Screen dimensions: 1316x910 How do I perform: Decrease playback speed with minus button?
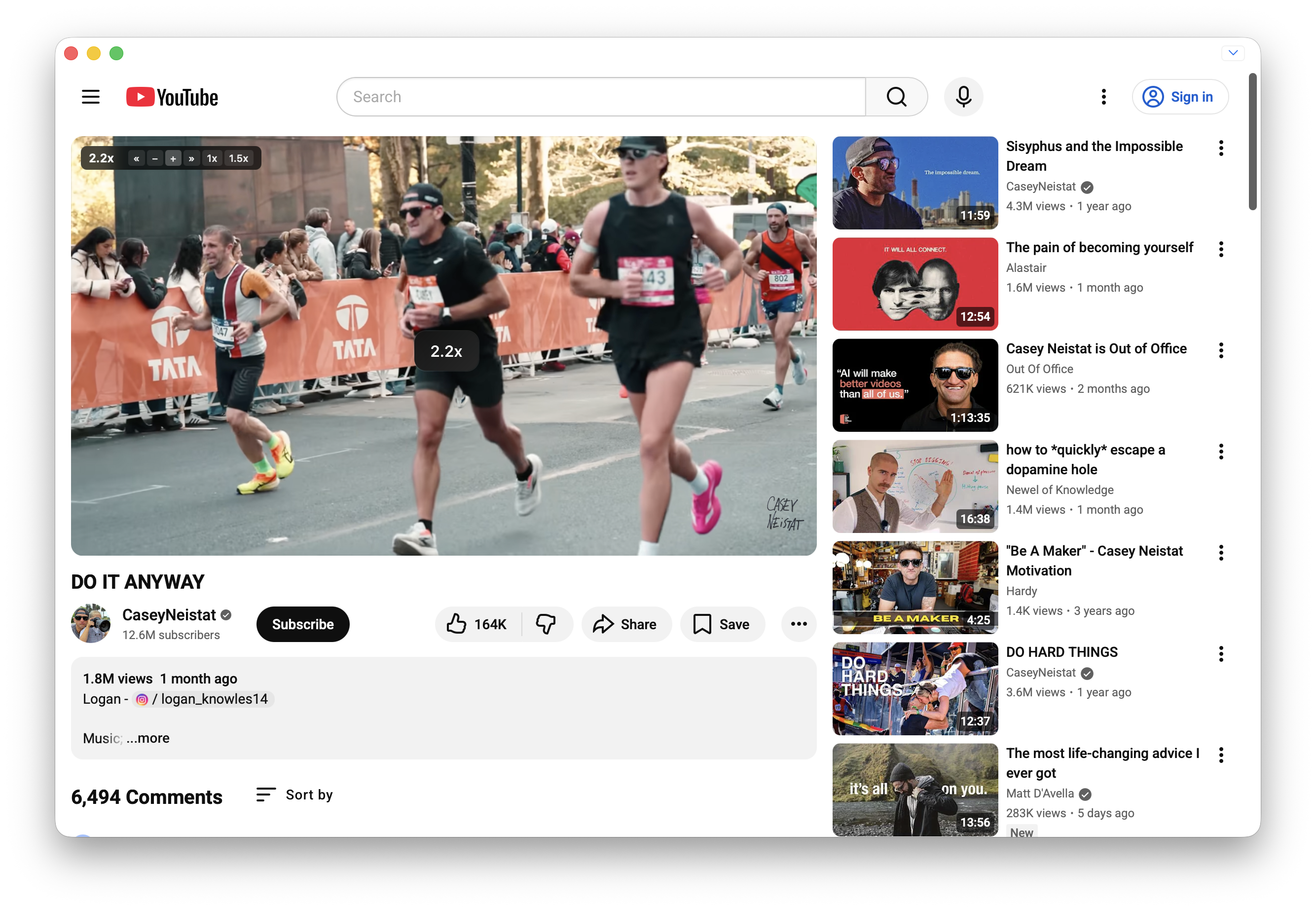coord(154,158)
